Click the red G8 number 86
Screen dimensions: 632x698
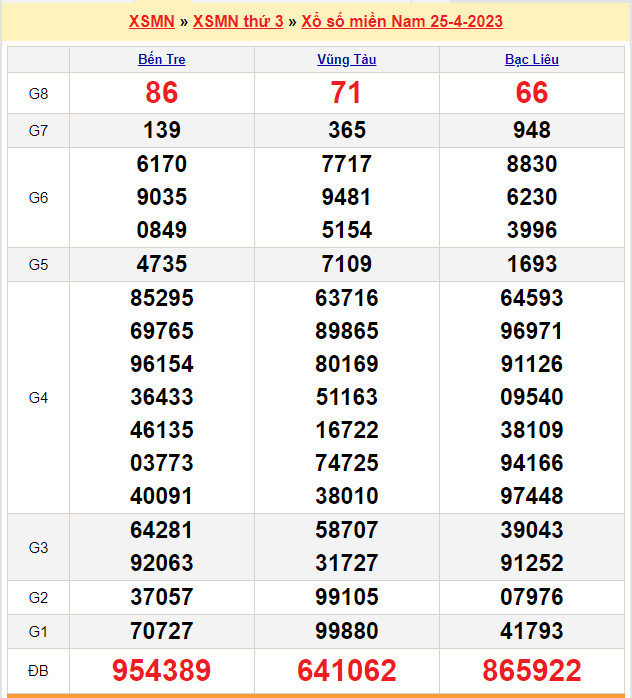pyautogui.click(x=161, y=93)
